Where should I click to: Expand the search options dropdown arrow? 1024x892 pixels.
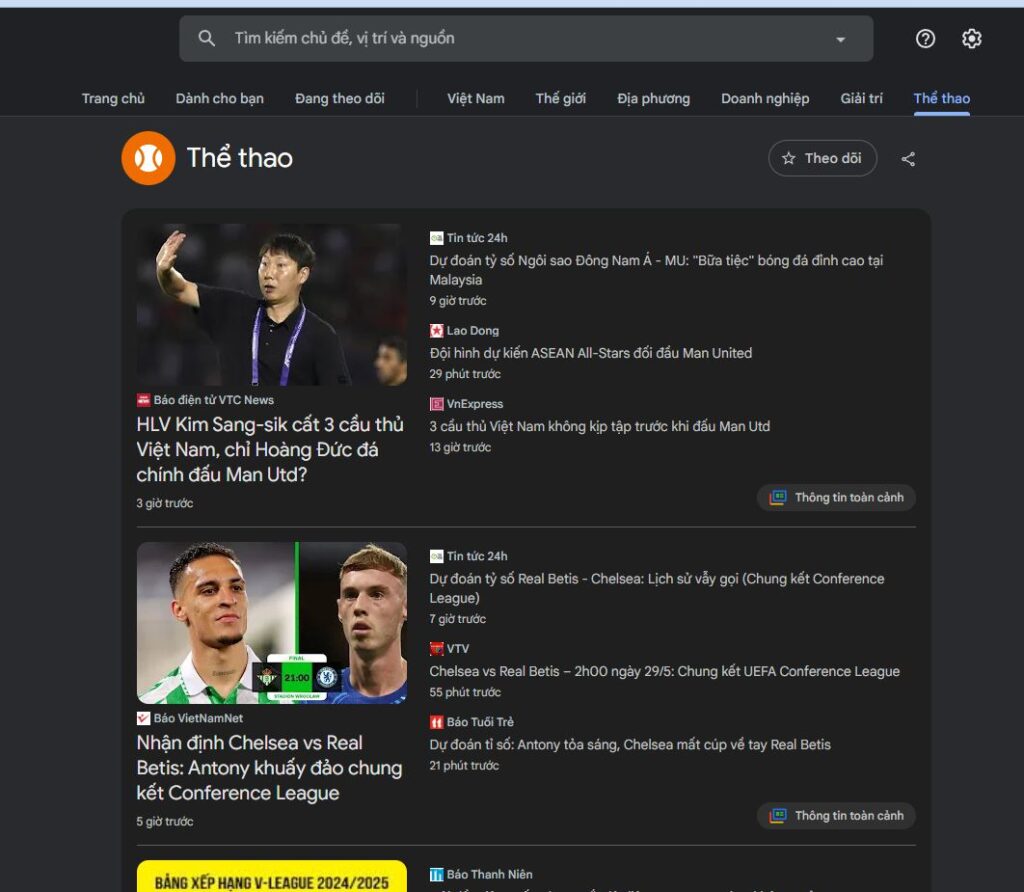pyautogui.click(x=840, y=39)
